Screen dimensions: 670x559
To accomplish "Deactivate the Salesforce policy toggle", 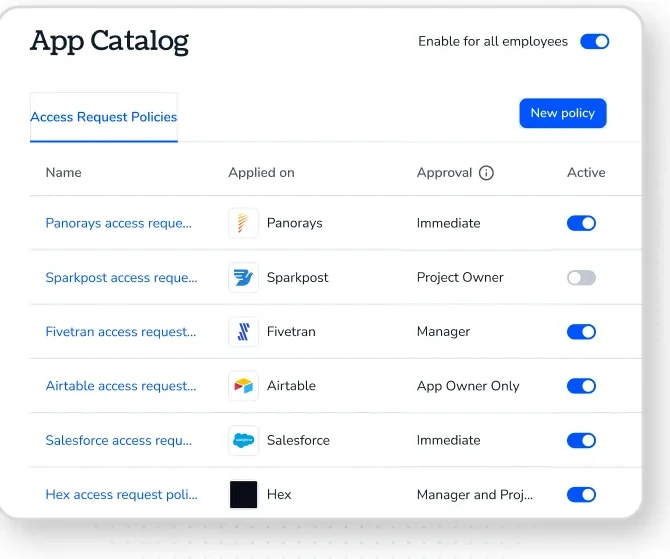I will tap(581, 440).
